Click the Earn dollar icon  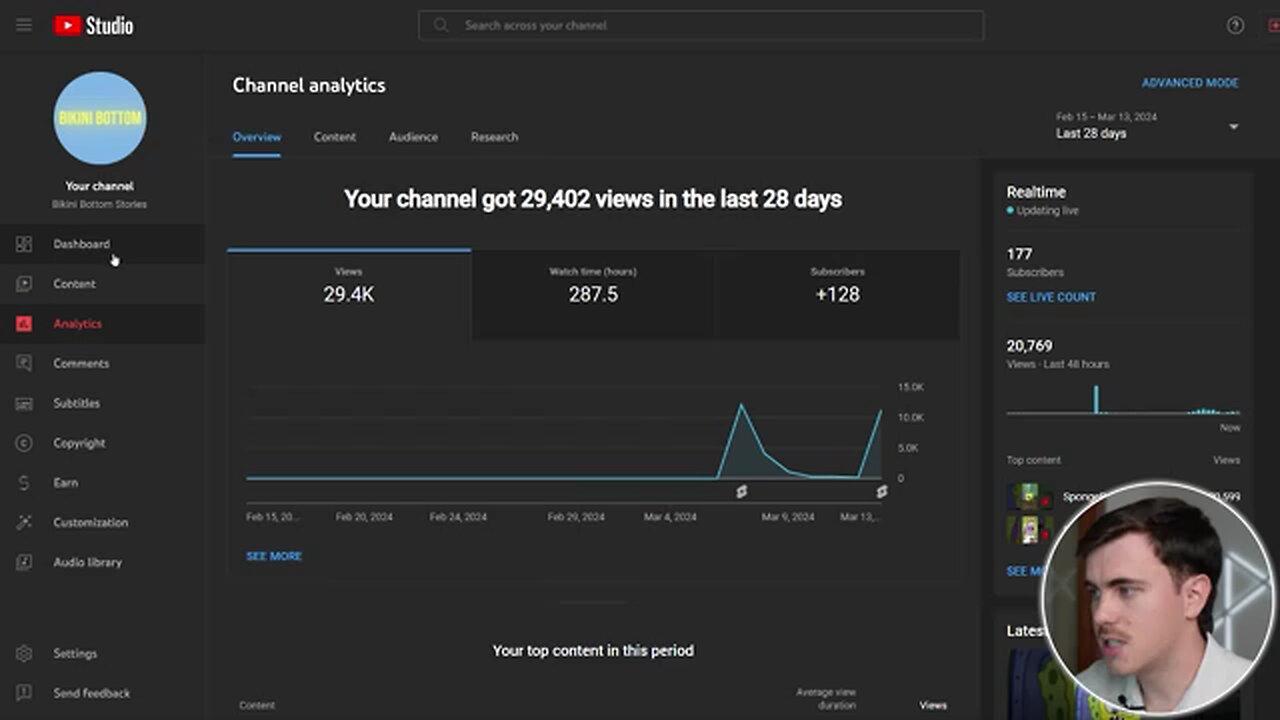[x=24, y=483]
